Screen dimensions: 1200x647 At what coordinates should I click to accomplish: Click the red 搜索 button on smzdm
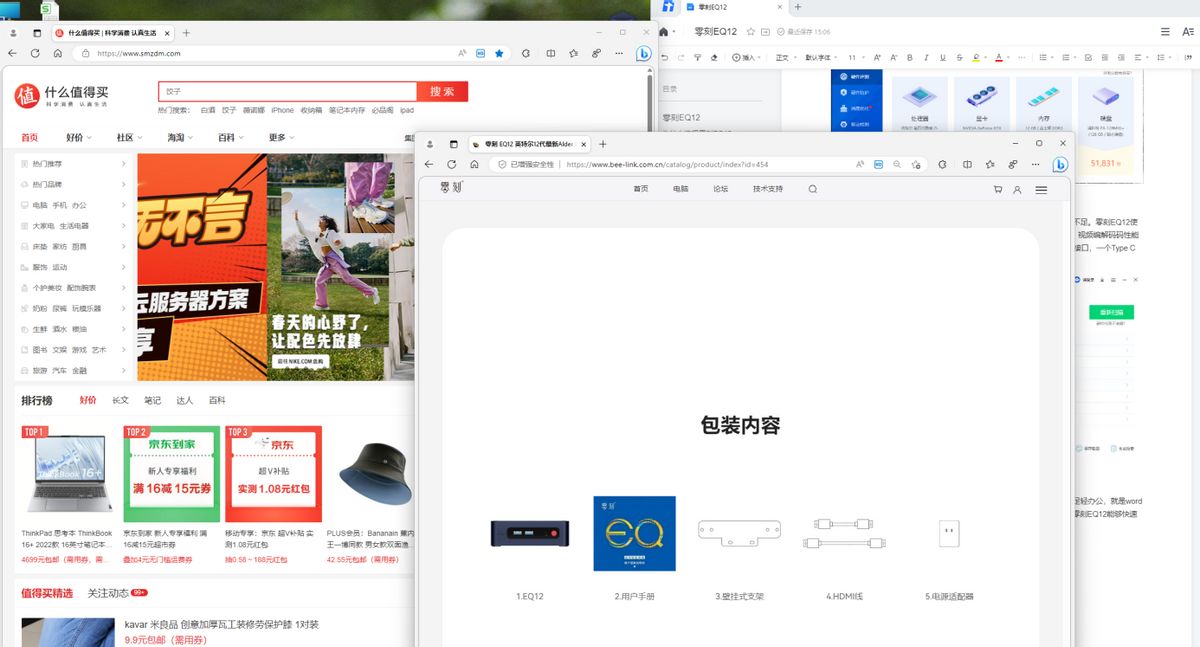(x=442, y=92)
